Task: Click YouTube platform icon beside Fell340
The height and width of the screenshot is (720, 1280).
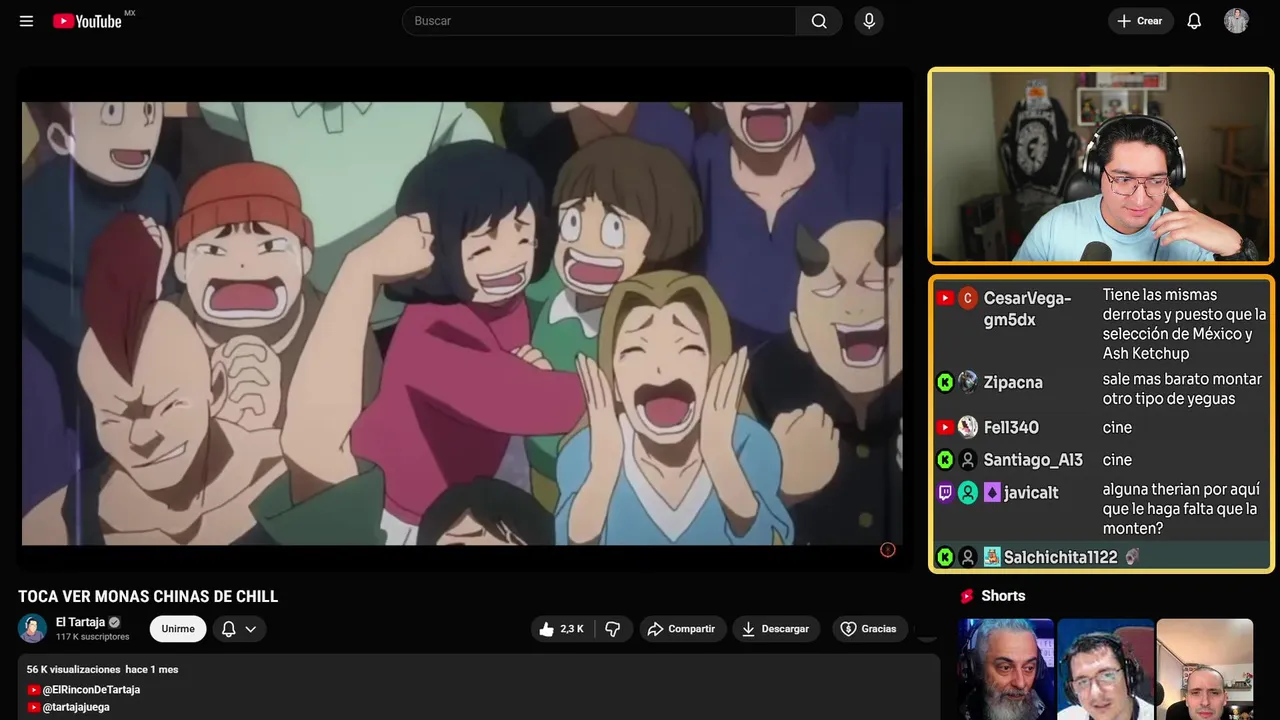Action: (x=945, y=427)
